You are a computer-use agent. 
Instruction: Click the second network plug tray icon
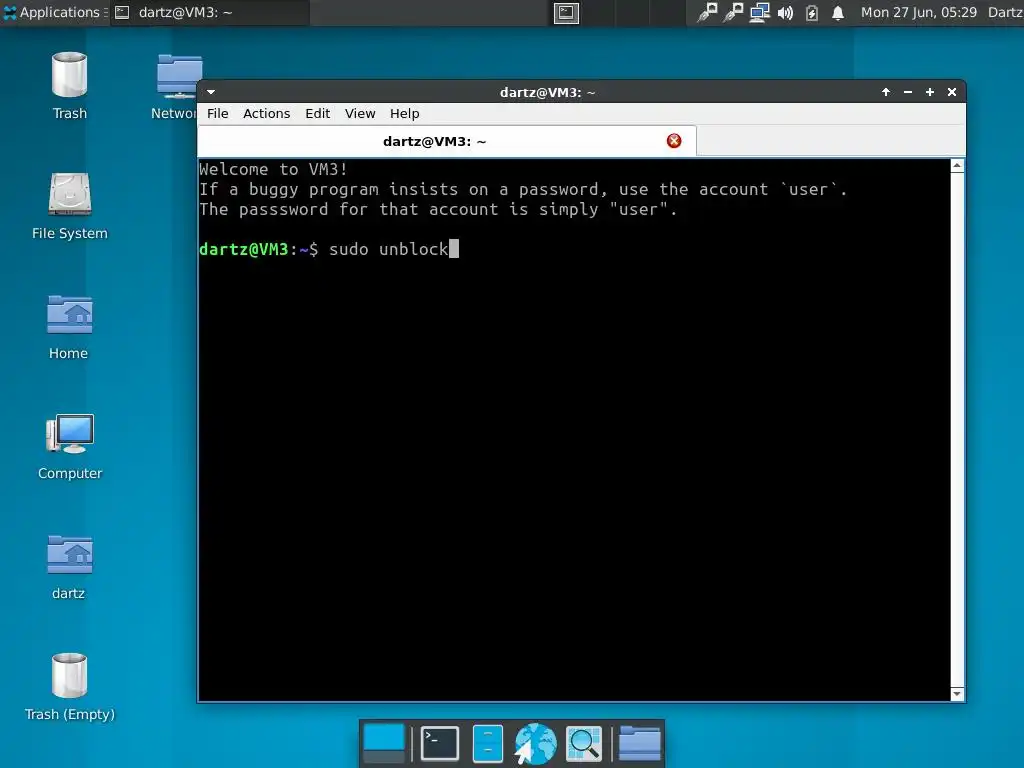(733, 13)
